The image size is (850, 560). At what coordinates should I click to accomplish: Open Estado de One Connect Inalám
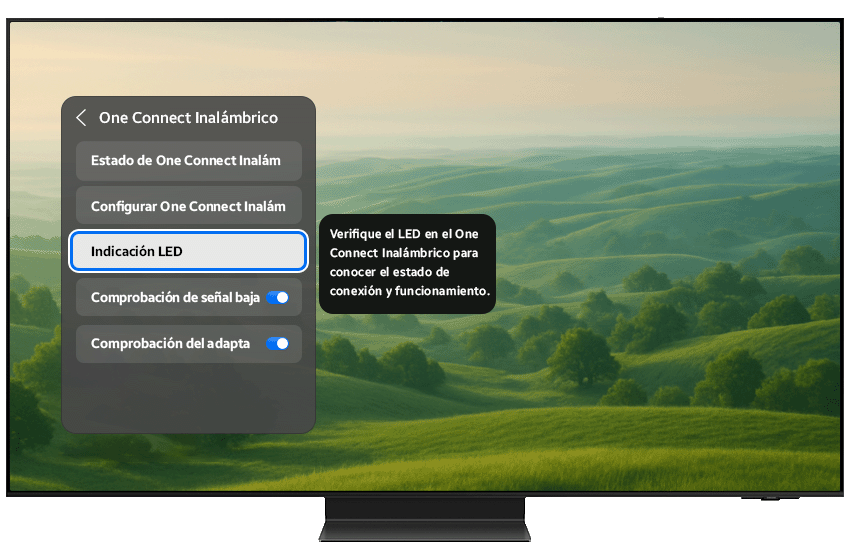coord(188,160)
